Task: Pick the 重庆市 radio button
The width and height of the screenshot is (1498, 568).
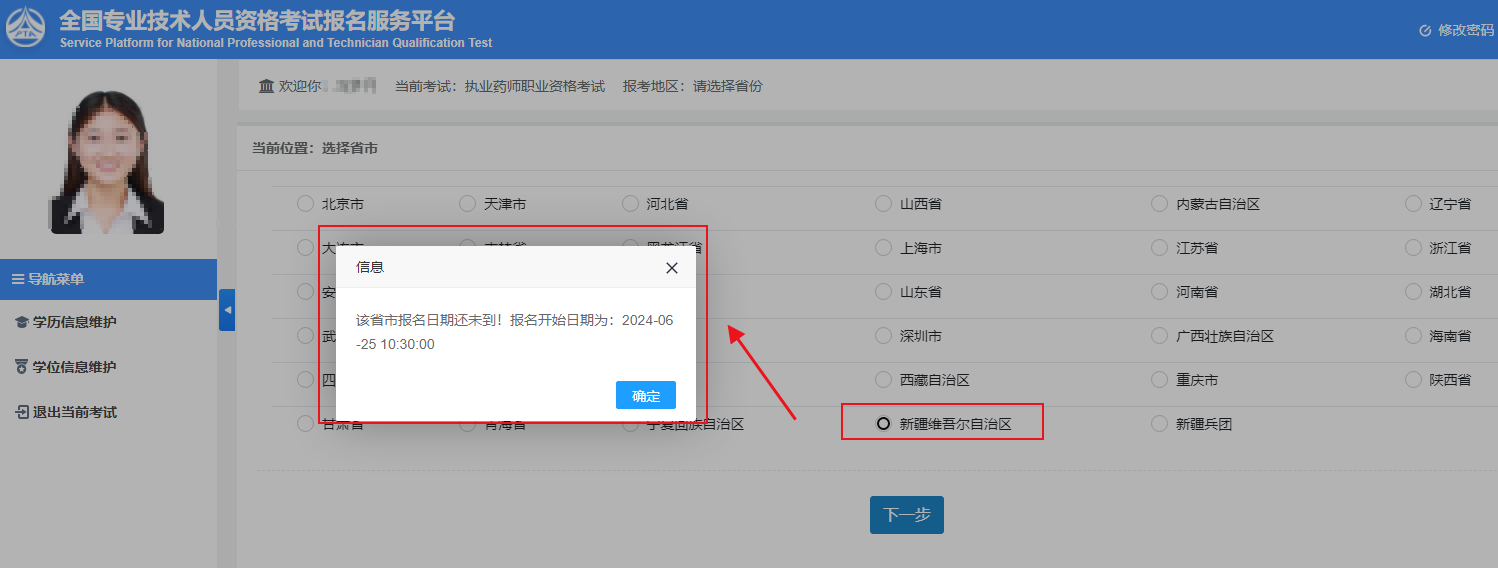Action: click(1159, 380)
